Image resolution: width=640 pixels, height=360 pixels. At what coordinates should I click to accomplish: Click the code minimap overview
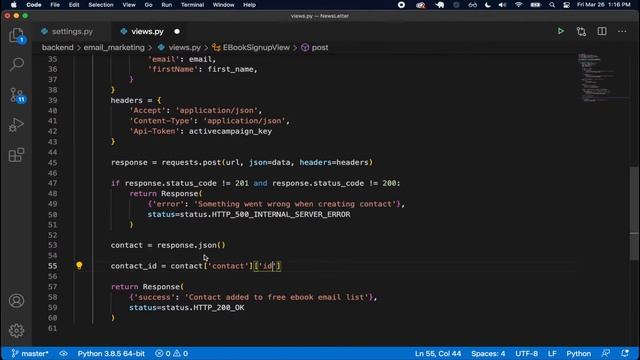pyautogui.click(x=602, y=78)
